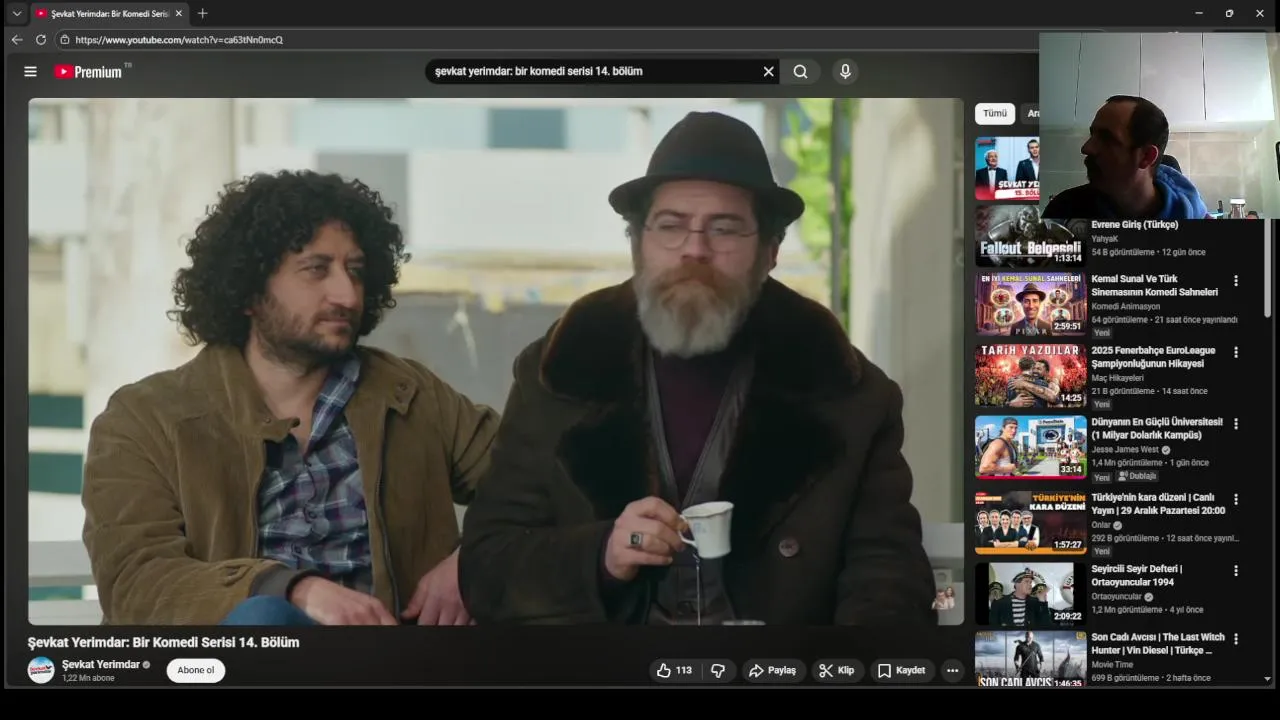Image resolution: width=1280 pixels, height=720 pixels.
Task: Open the Kemal Sunal Sahneleri thumbnail
Action: [x=1030, y=304]
